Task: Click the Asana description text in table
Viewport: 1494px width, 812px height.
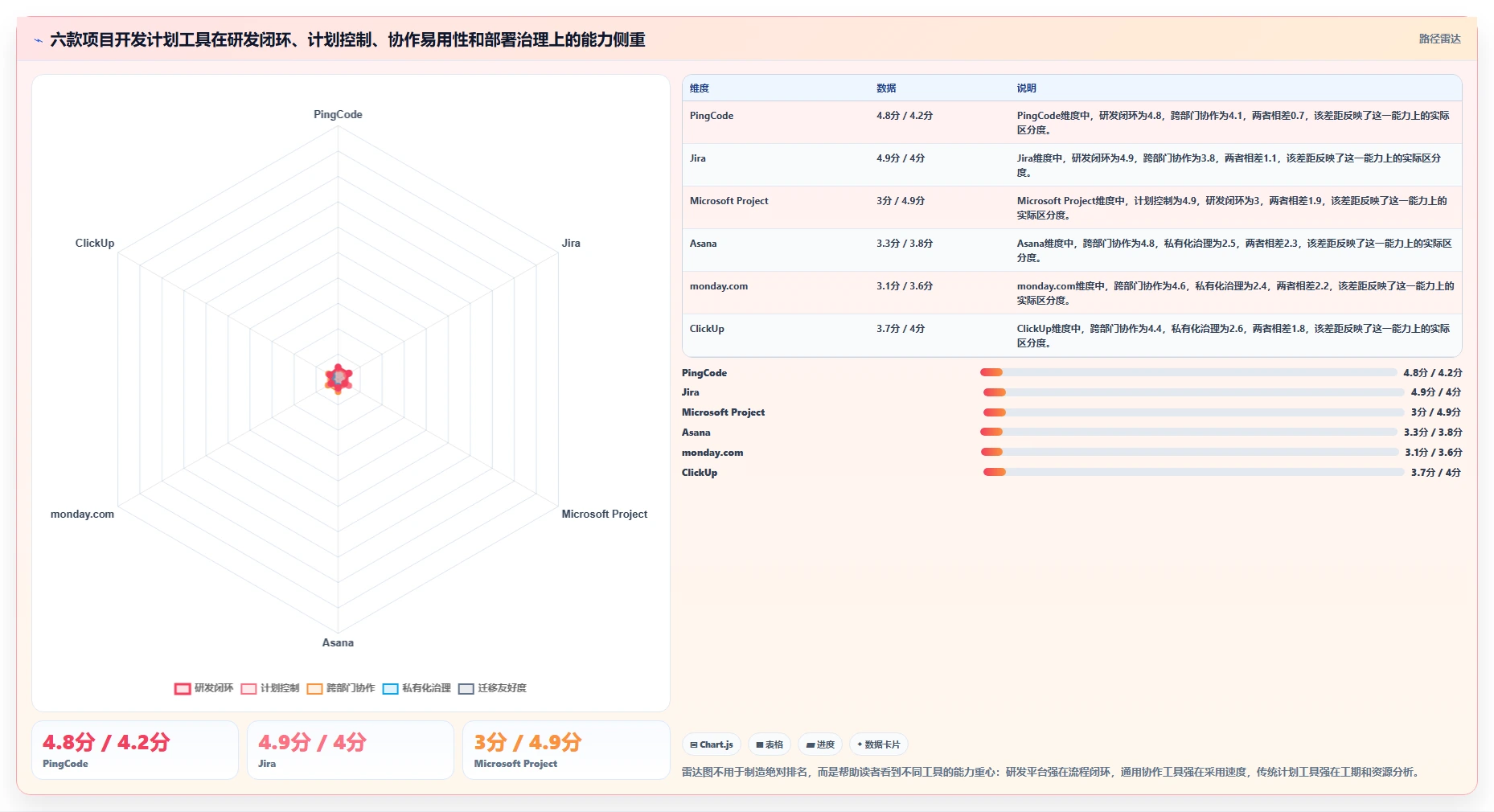Action: [x=1234, y=251]
